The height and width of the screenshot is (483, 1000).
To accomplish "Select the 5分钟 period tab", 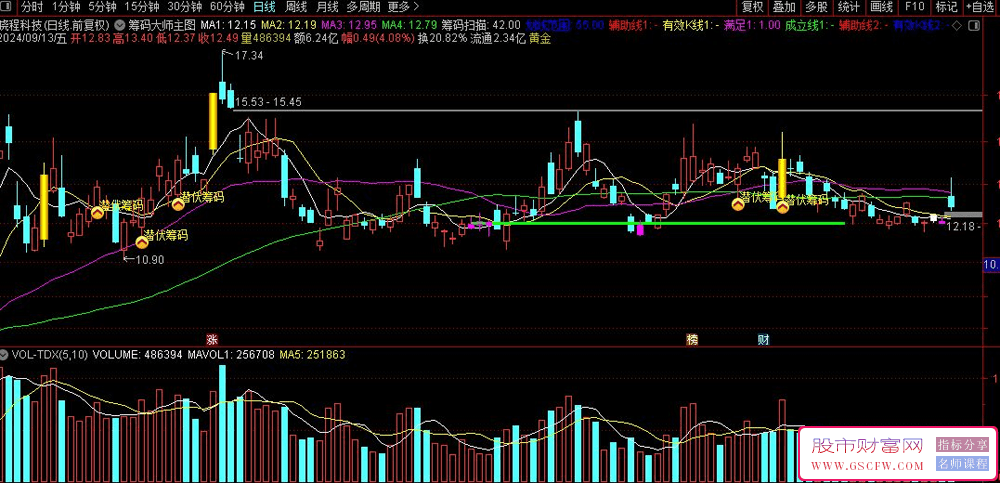I will pos(103,7).
